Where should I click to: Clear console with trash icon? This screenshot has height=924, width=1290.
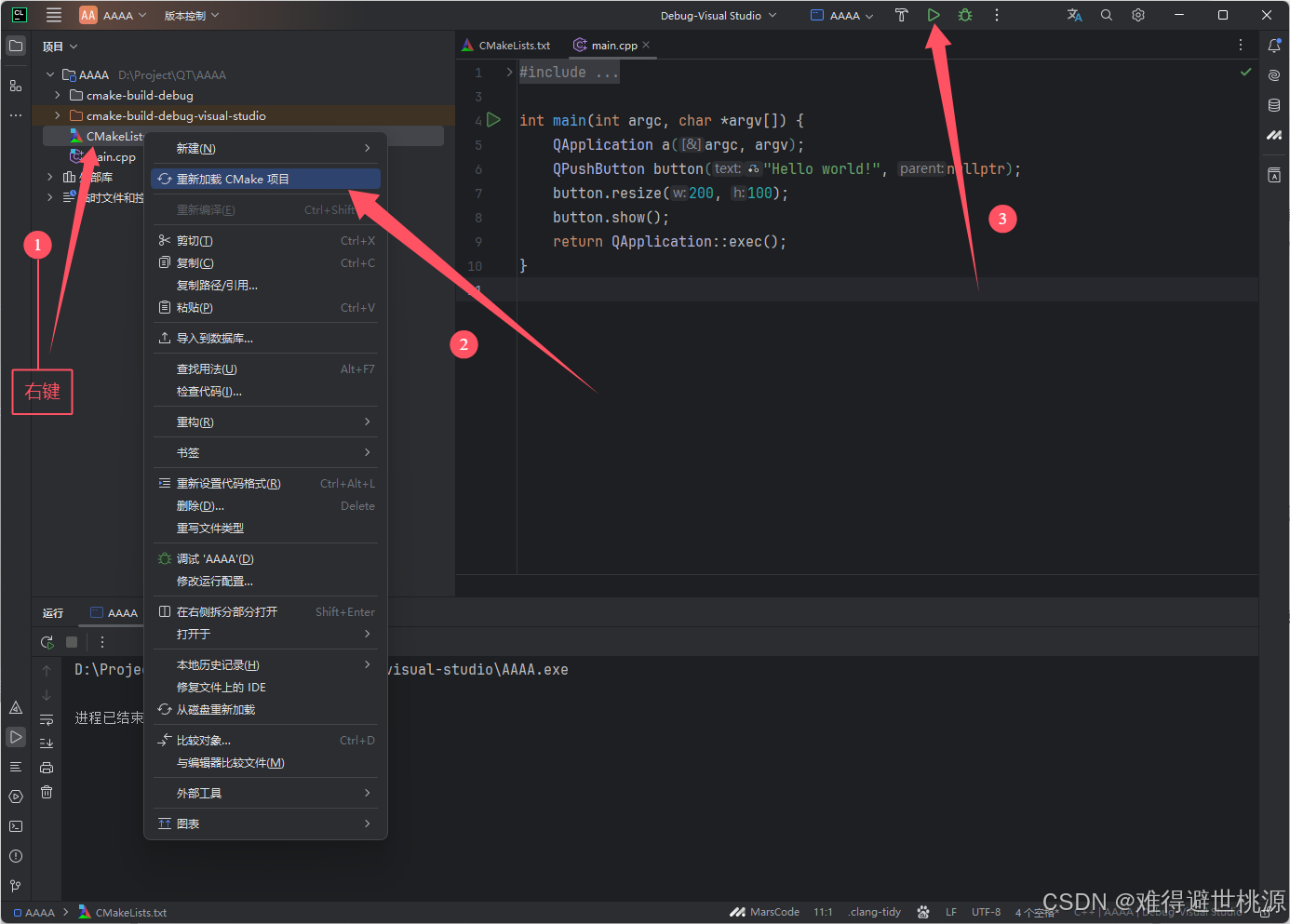click(x=47, y=792)
